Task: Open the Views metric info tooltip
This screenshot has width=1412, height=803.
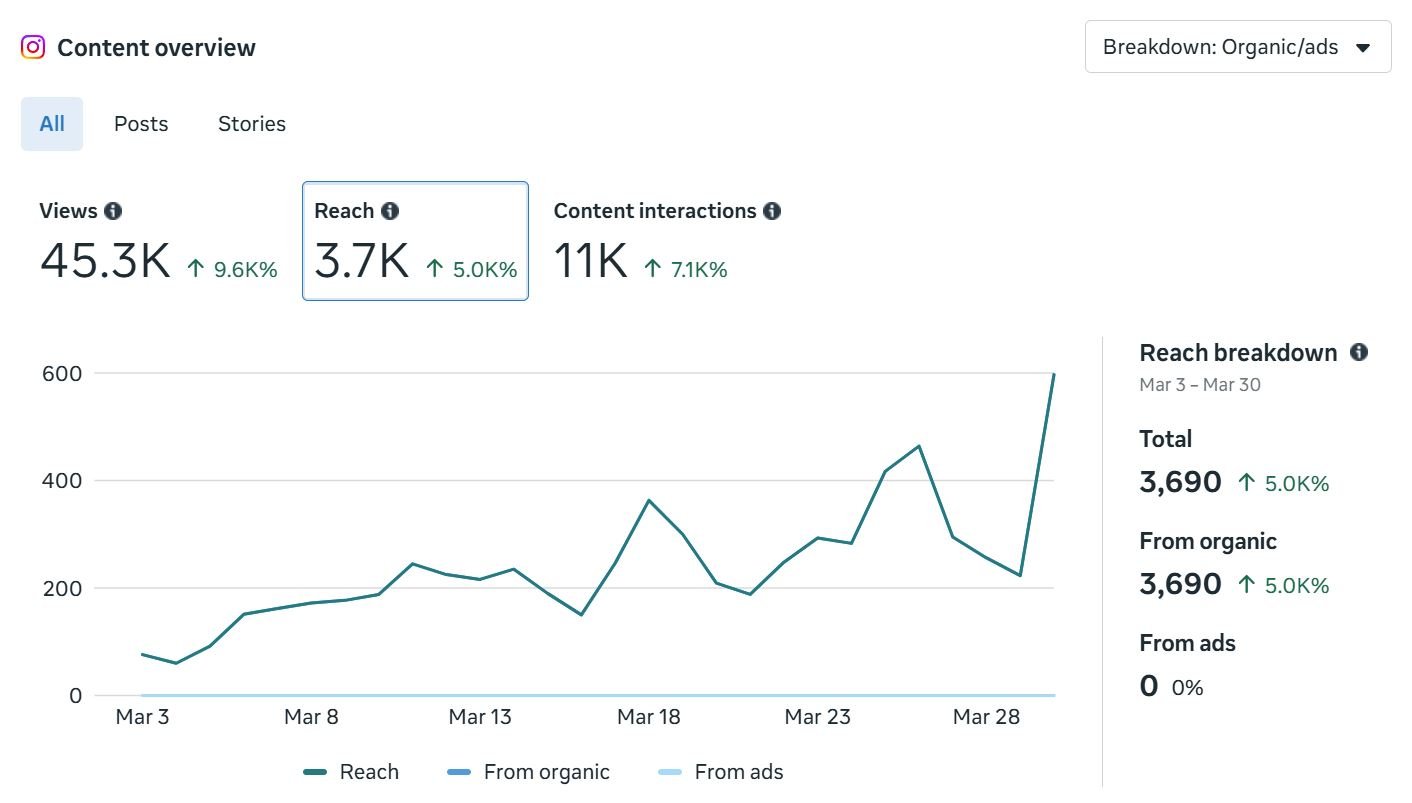Action: (113, 211)
